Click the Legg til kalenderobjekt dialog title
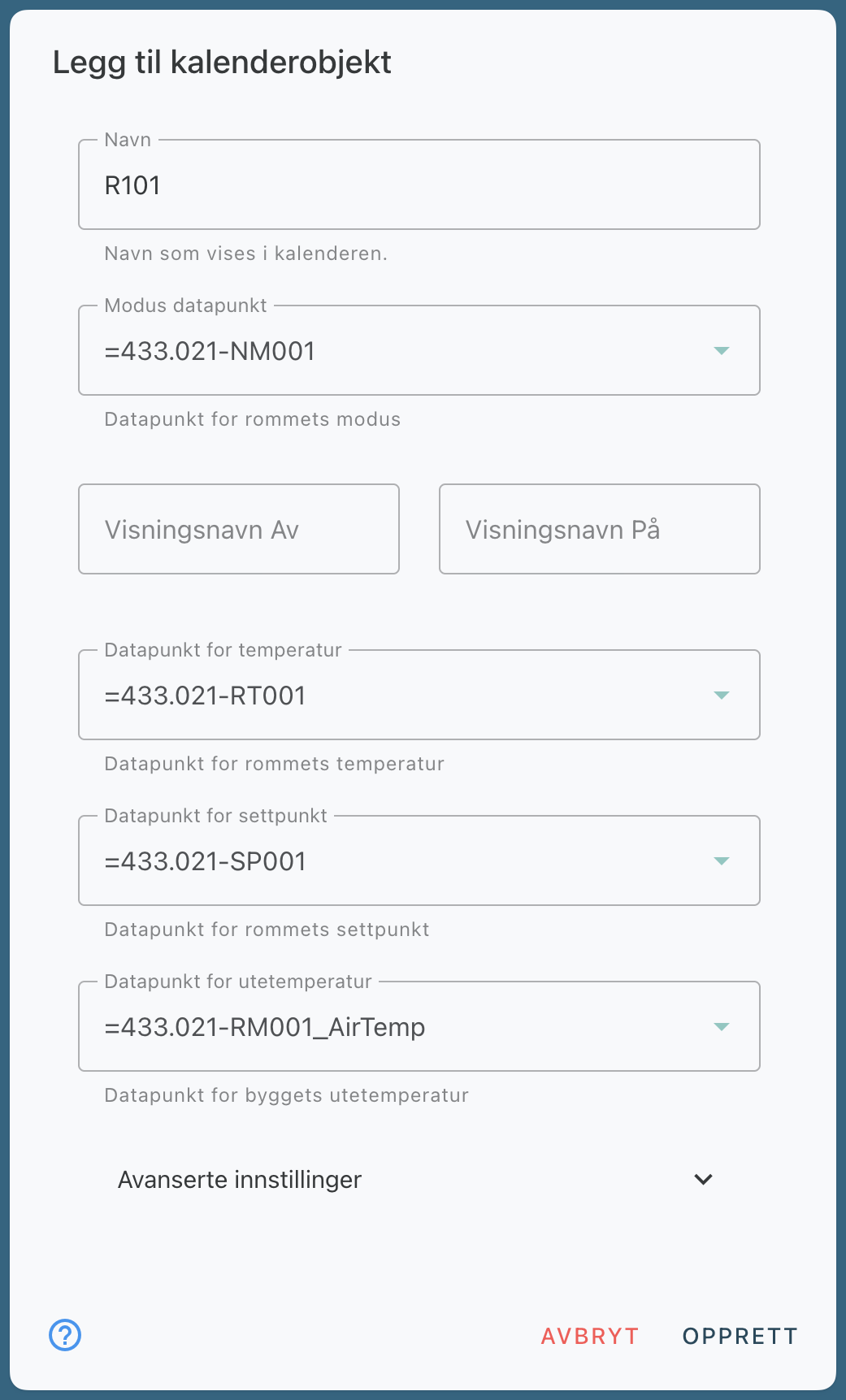Viewport: 846px width, 1400px height. point(222,63)
